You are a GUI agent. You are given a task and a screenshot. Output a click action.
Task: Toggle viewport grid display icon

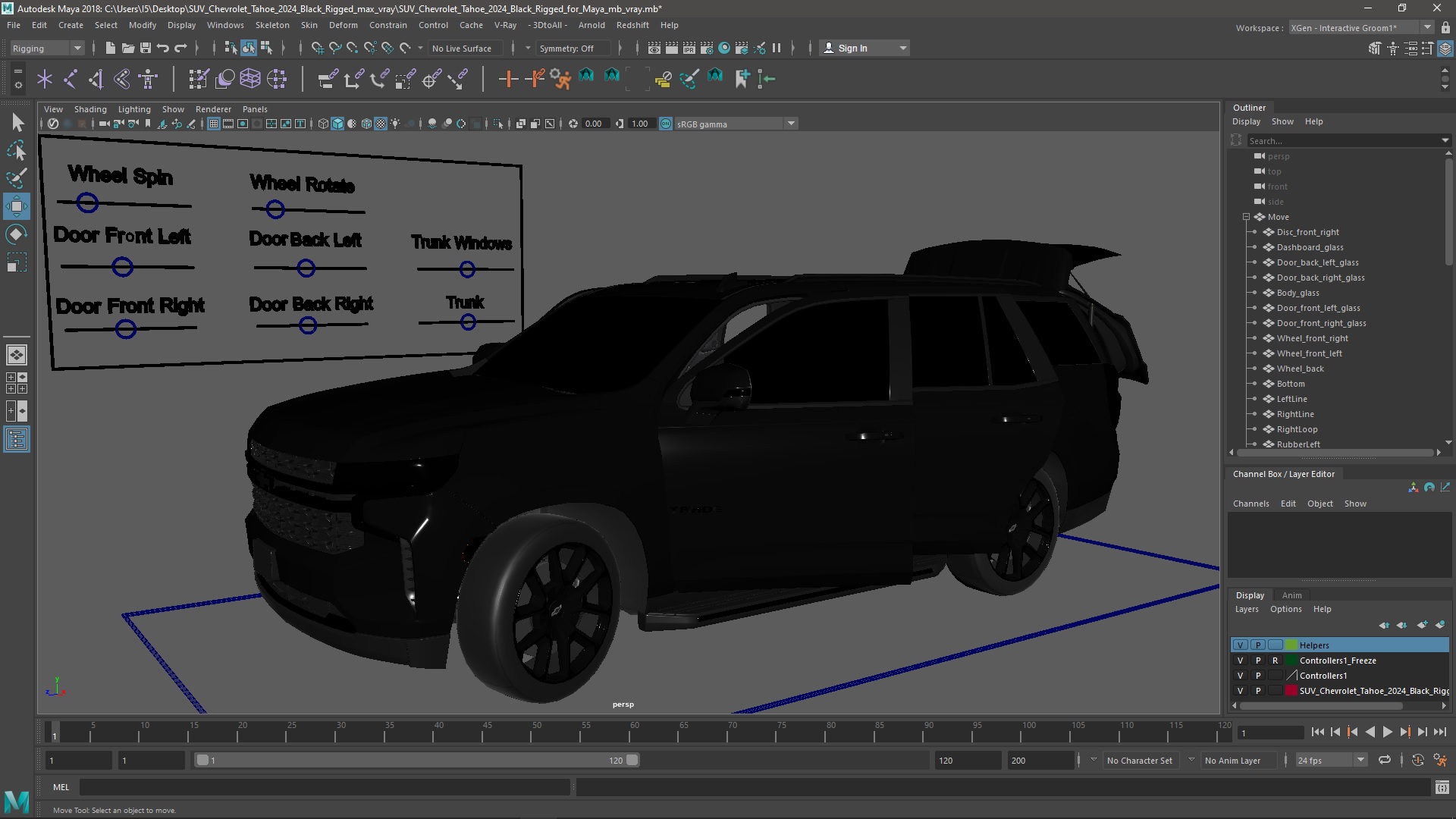(214, 124)
